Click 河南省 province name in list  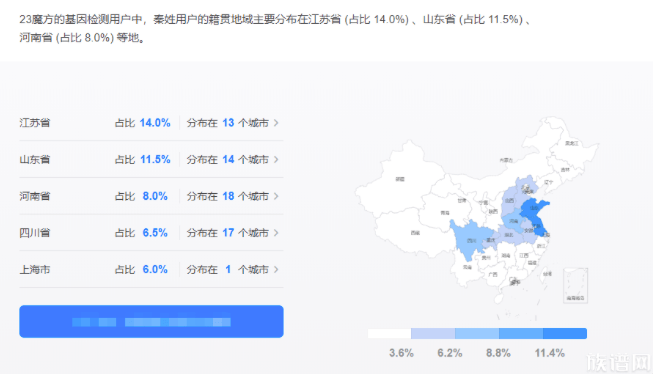tap(35, 196)
